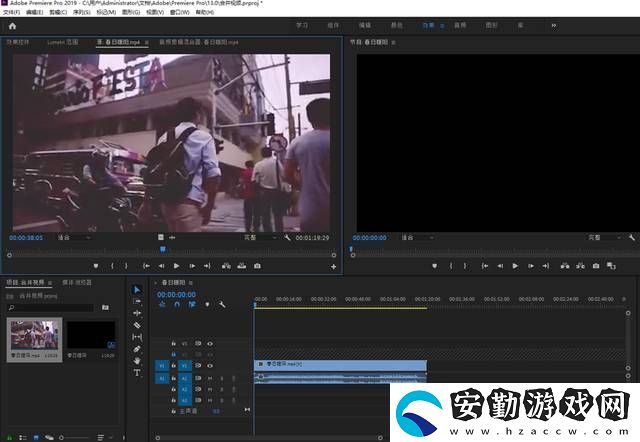
Task: Play the source monitor clip
Action: tap(176, 266)
